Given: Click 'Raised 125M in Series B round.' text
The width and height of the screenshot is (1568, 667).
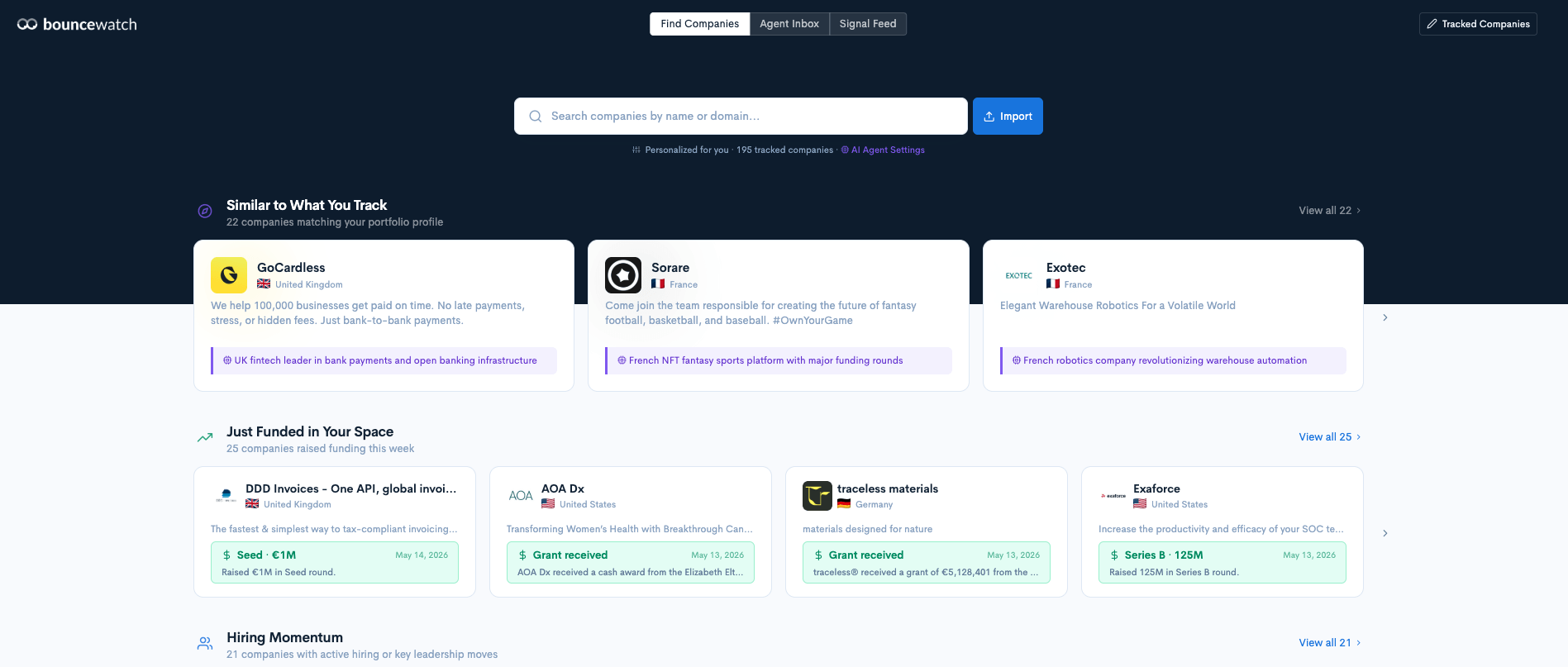Looking at the screenshot, I should coord(1174,572).
